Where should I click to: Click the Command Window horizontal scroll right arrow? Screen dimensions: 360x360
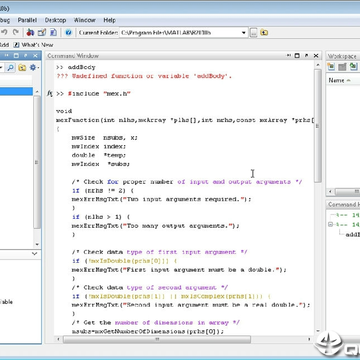pos(310,339)
